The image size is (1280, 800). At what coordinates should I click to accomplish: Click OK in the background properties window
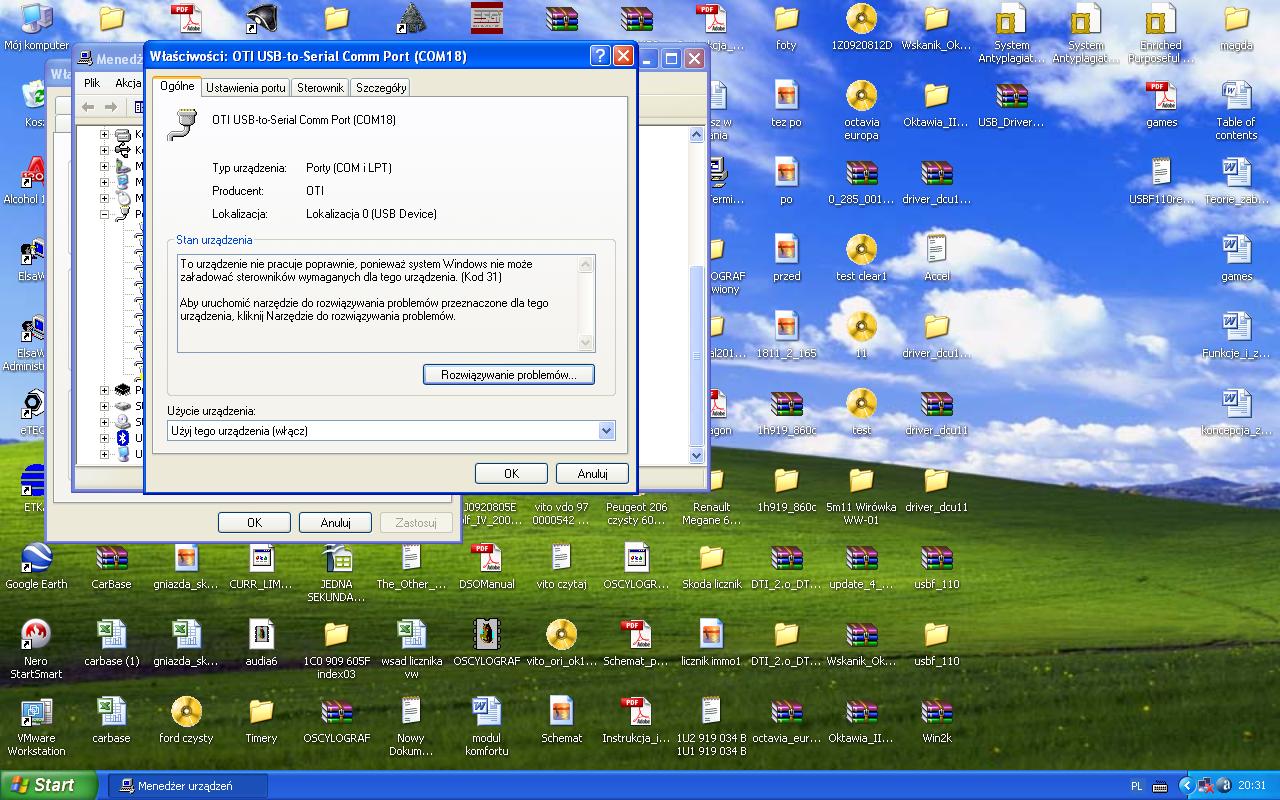click(x=254, y=522)
